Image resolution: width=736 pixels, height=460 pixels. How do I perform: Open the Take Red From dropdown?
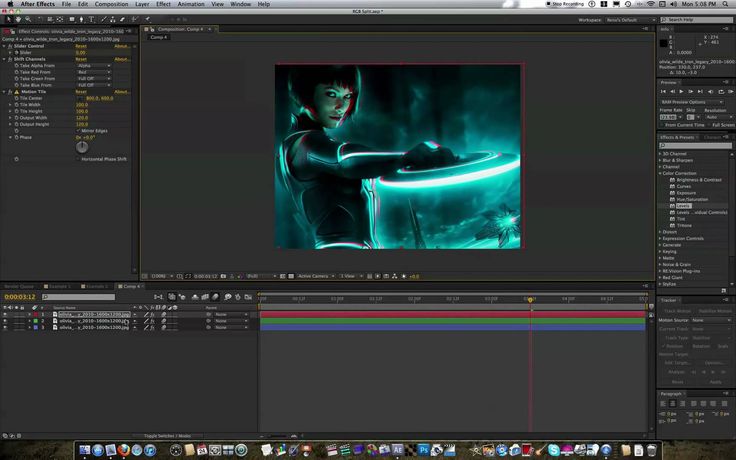(x=94, y=72)
